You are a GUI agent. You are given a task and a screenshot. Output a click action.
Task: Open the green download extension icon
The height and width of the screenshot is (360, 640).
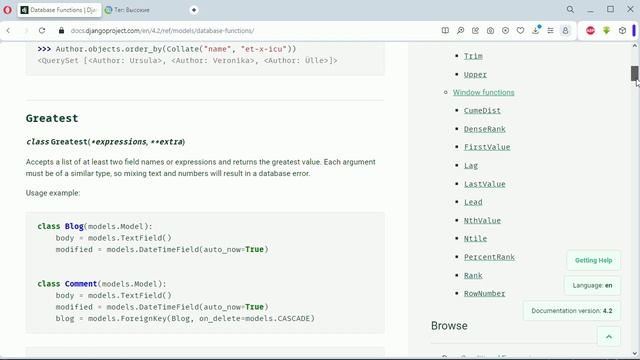pos(607,31)
